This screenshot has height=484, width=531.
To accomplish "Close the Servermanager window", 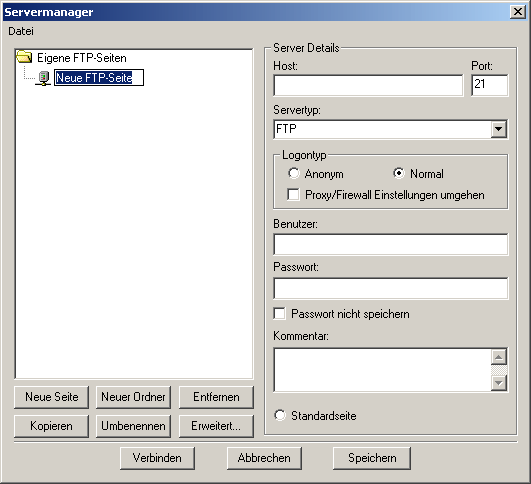I will (518, 12).
